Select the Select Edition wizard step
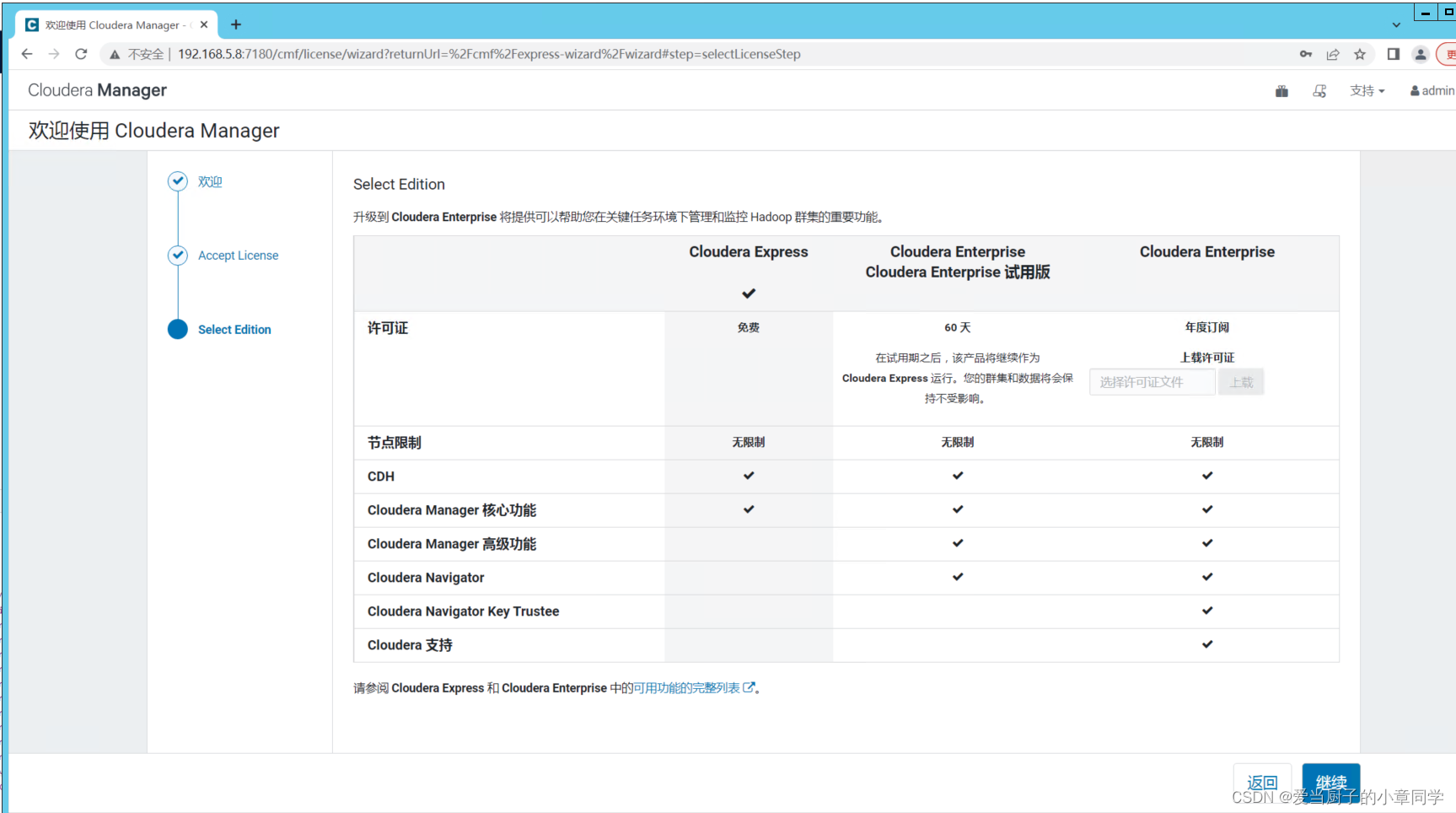The width and height of the screenshot is (1456, 813). tap(234, 330)
